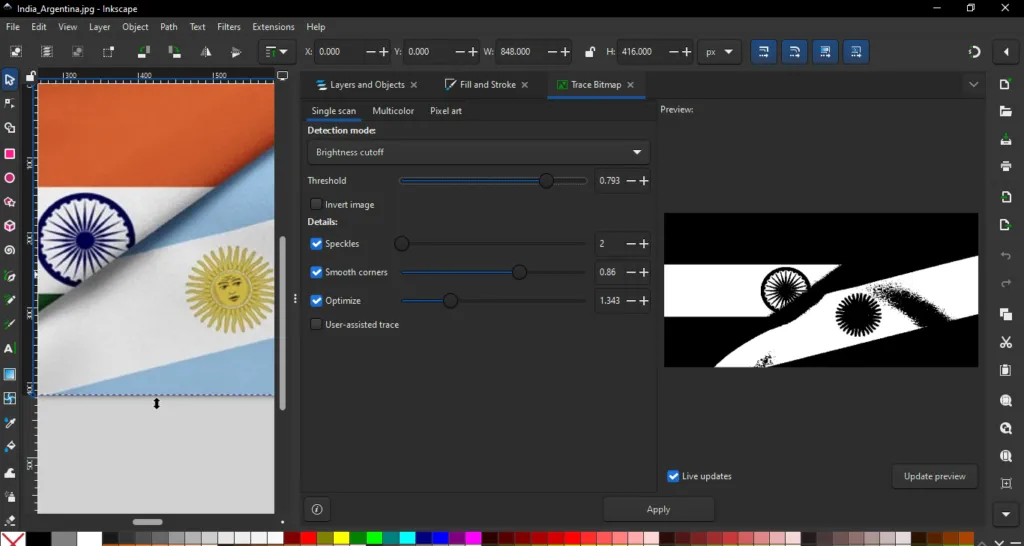The width and height of the screenshot is (1024, 546).
Task: Uncheck the Speckles checkbox
Action: (316, 244)
